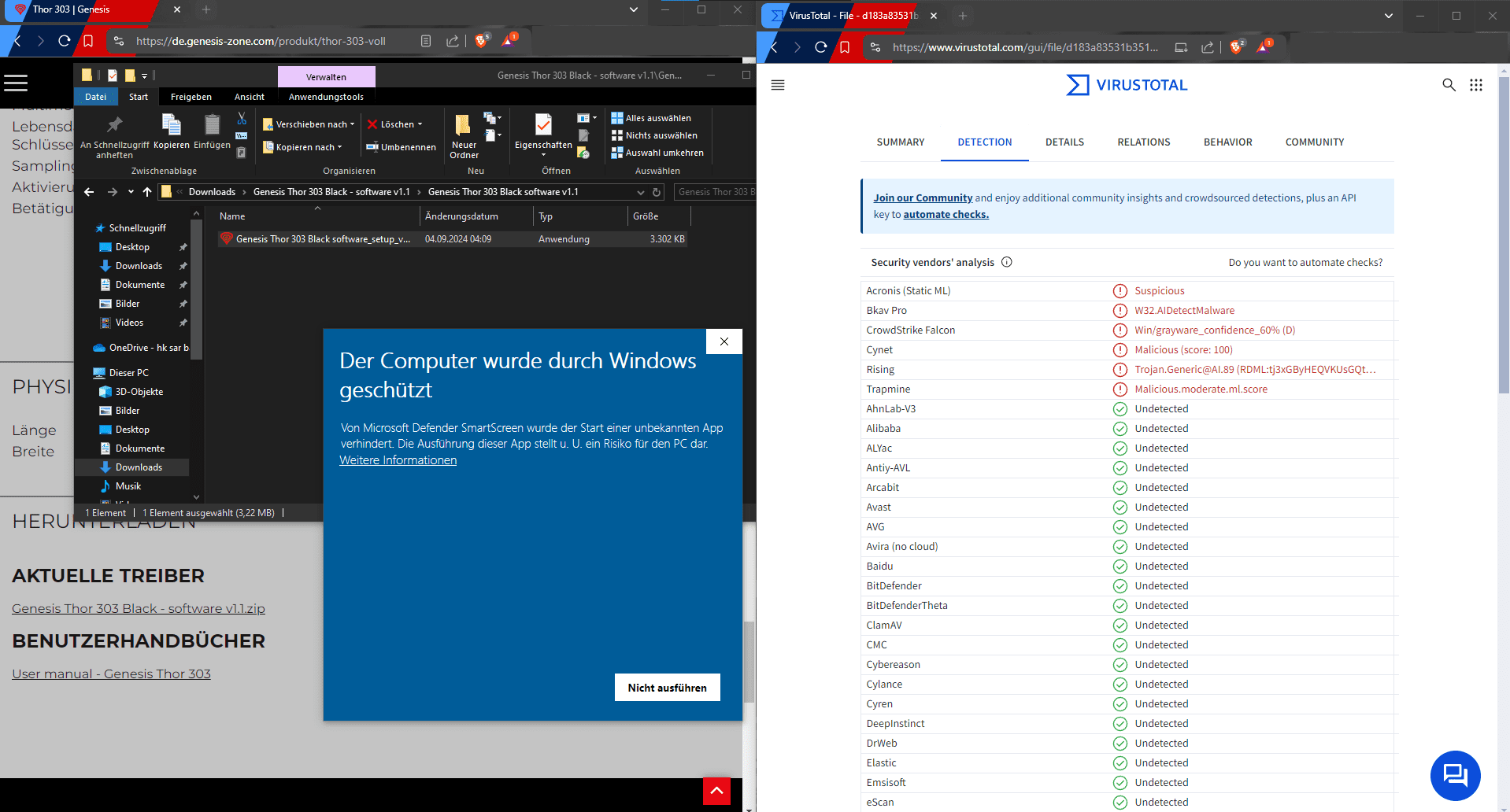Viewport: 1510px width, 812px height.
Task: Download Genesis Thor 303 Black software zip link
Action: point(139,608)
